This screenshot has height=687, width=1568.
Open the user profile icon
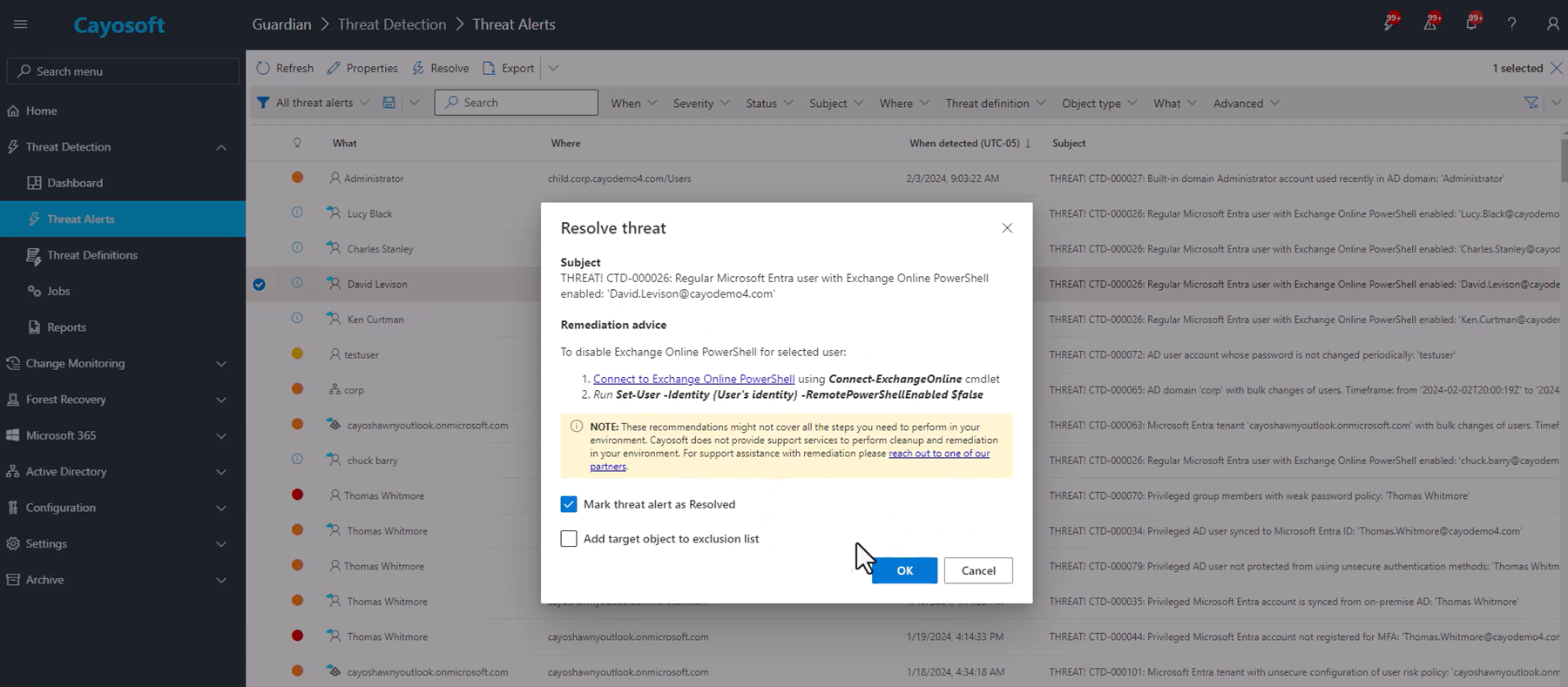pyautogui.click(x=1552, y=24)
